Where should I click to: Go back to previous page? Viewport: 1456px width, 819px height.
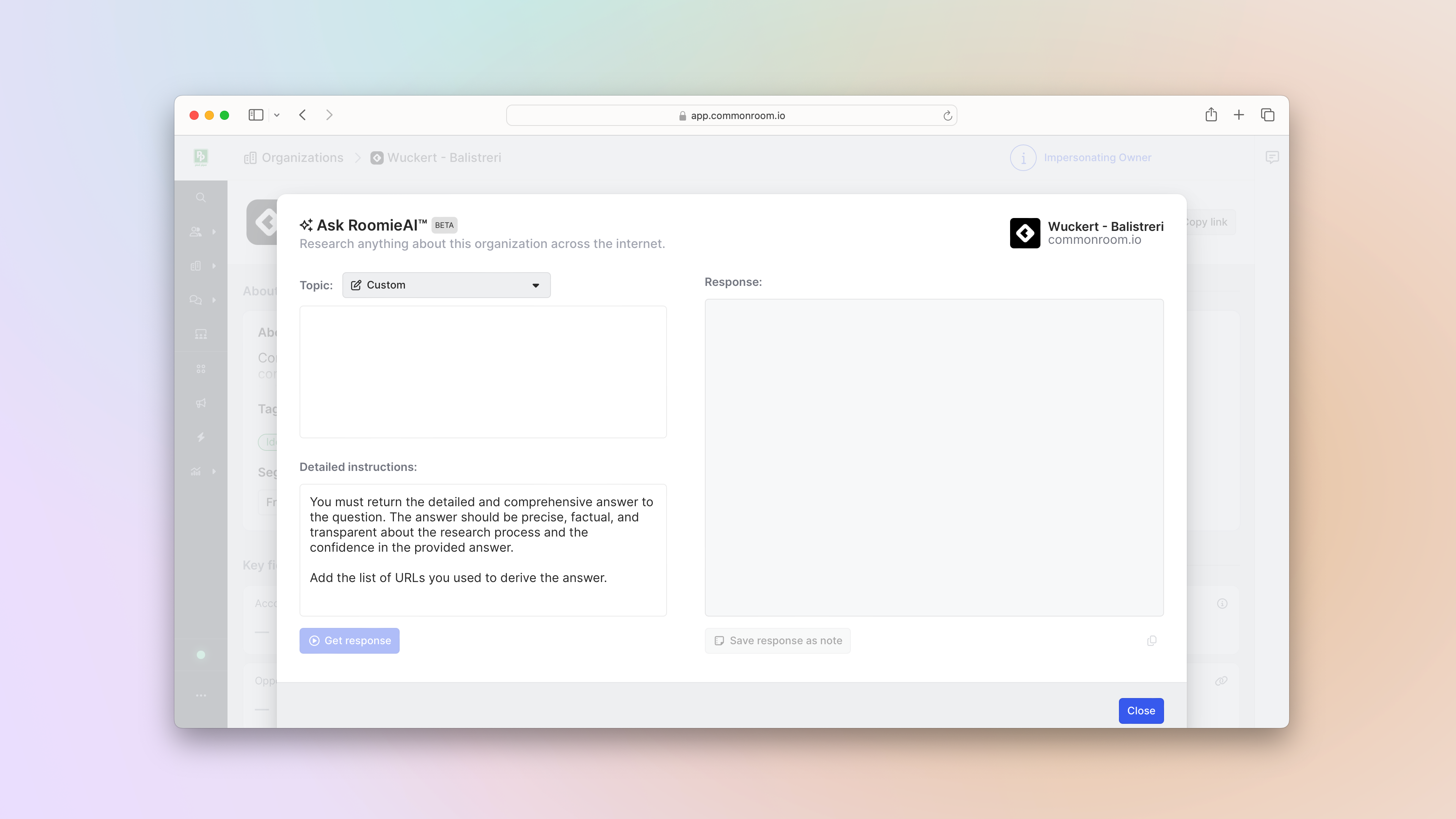tap(303, 115)
